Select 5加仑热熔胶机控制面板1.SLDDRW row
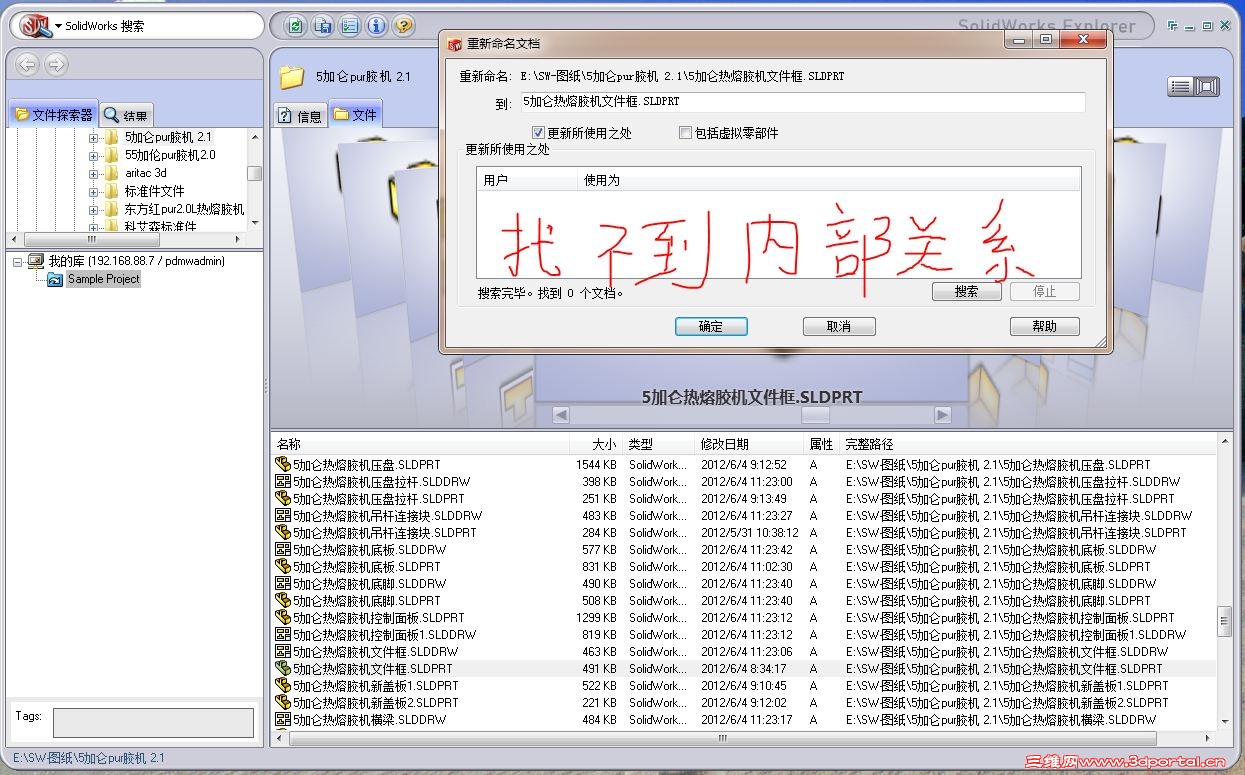Viewport: 1245px width, 775px height. tap(745, 635)
